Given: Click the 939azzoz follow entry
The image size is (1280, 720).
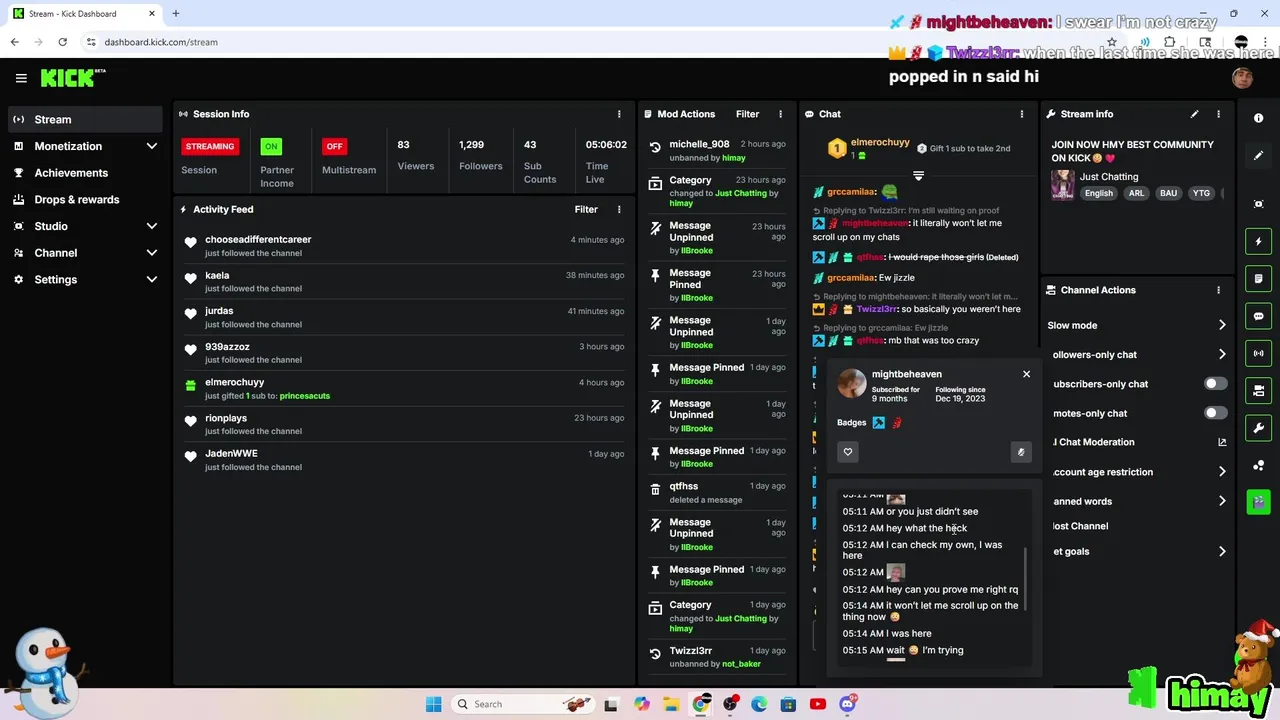Looking at the screenshot, I should [x=403, y=353].
